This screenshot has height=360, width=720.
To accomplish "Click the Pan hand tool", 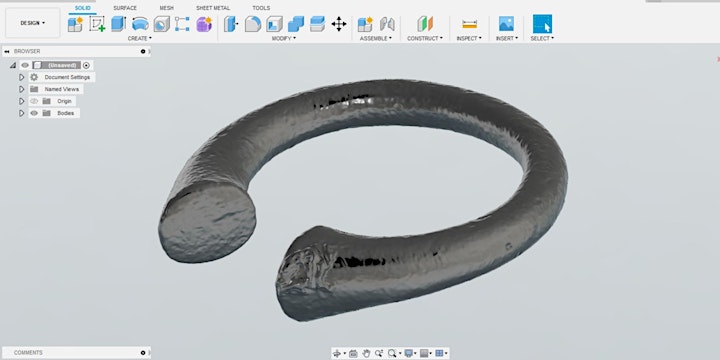I will 366,353.
